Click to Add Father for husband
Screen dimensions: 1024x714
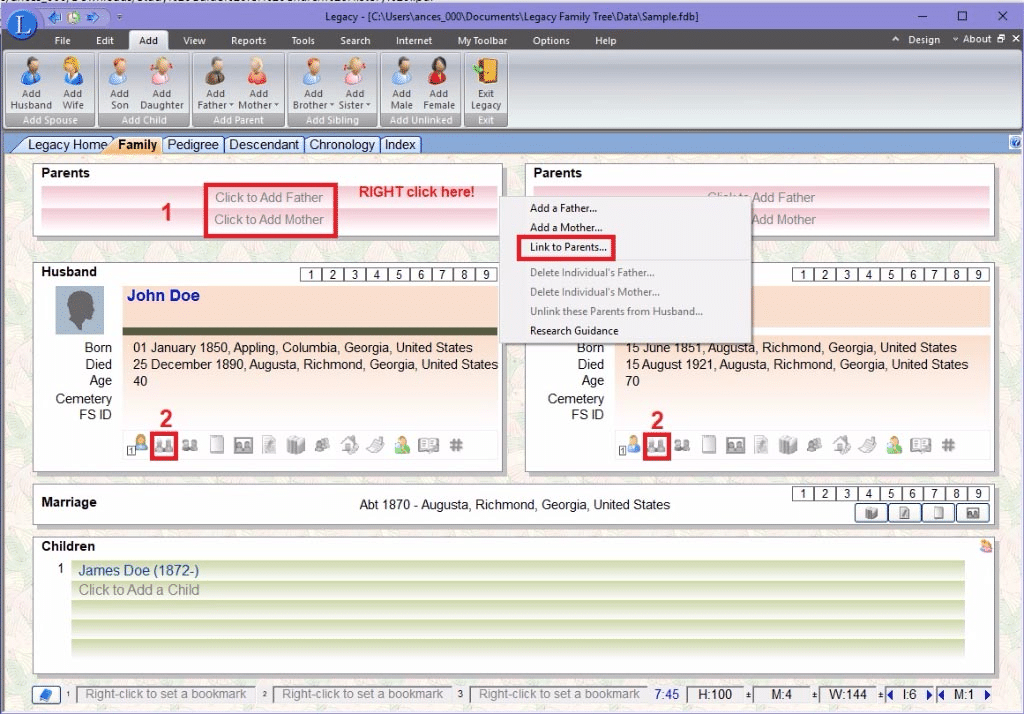[269, 197]
